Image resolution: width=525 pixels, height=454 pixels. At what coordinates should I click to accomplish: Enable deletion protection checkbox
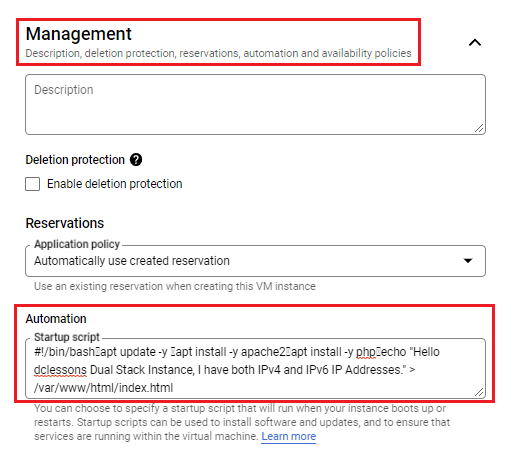tap(32, 184)
